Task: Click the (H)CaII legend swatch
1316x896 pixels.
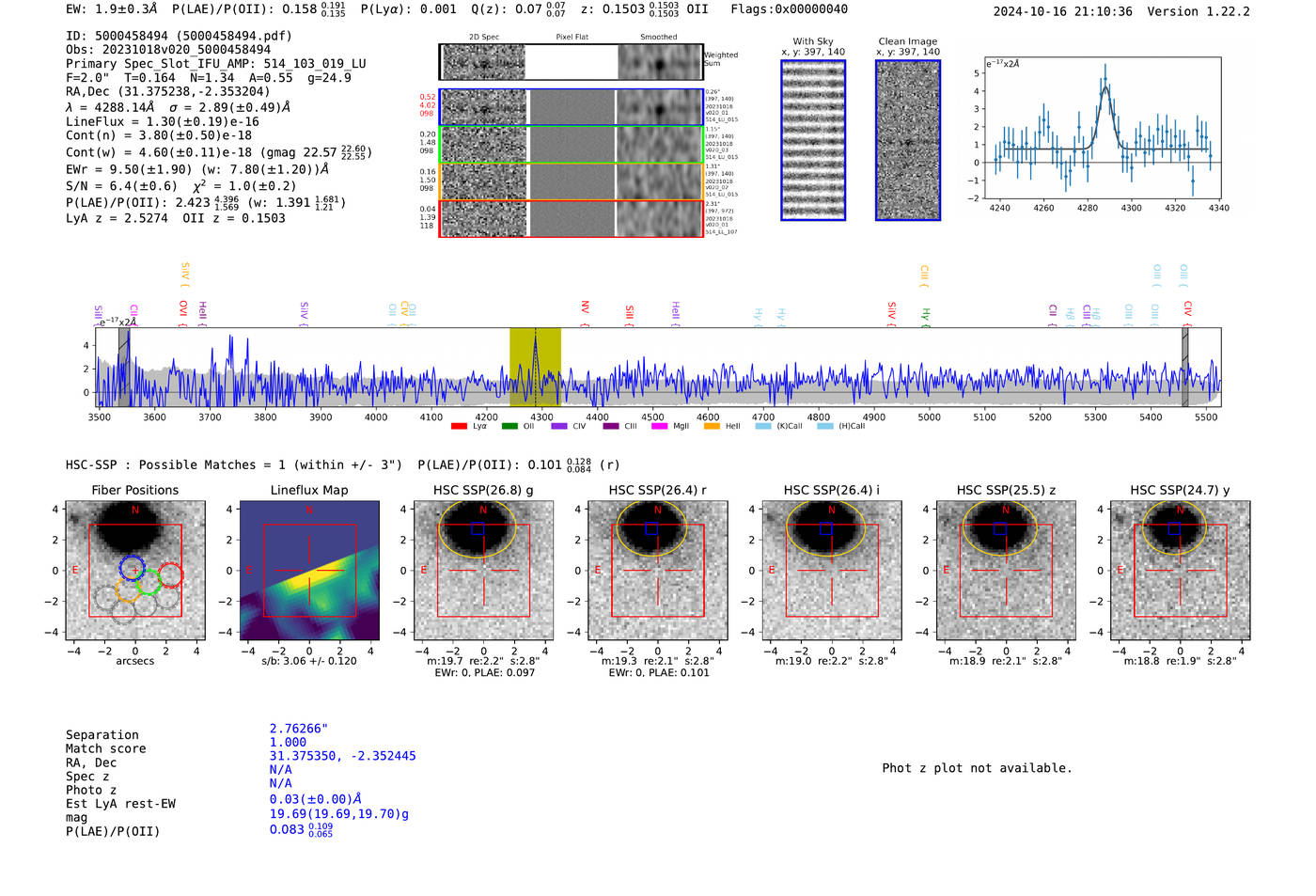Action: click(x=825, y=426)
